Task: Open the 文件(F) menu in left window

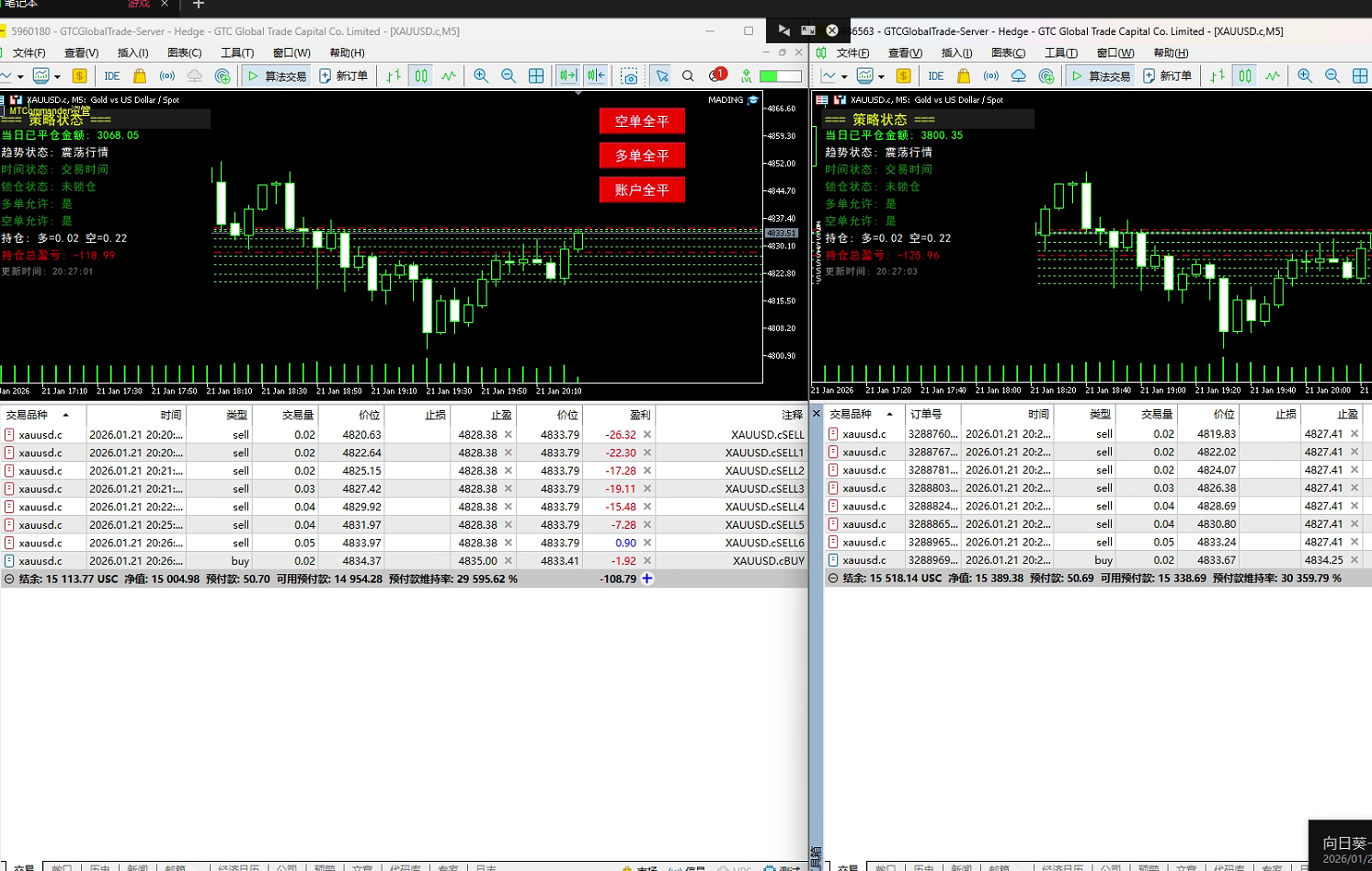Action: coord(29,53)
